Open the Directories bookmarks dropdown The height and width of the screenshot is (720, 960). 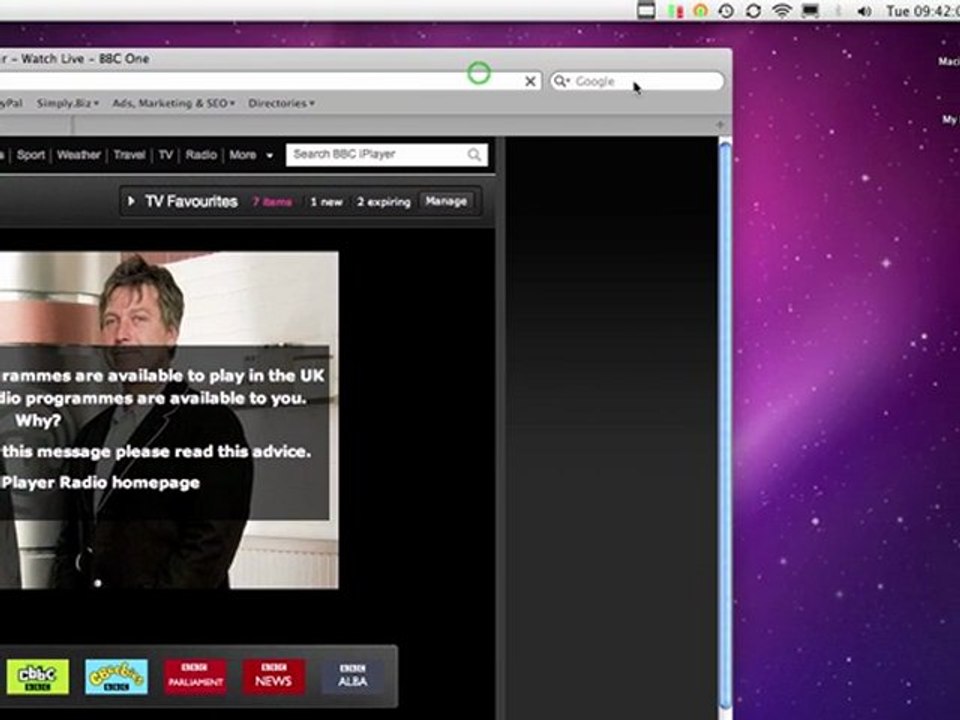(x=282, y=103)
